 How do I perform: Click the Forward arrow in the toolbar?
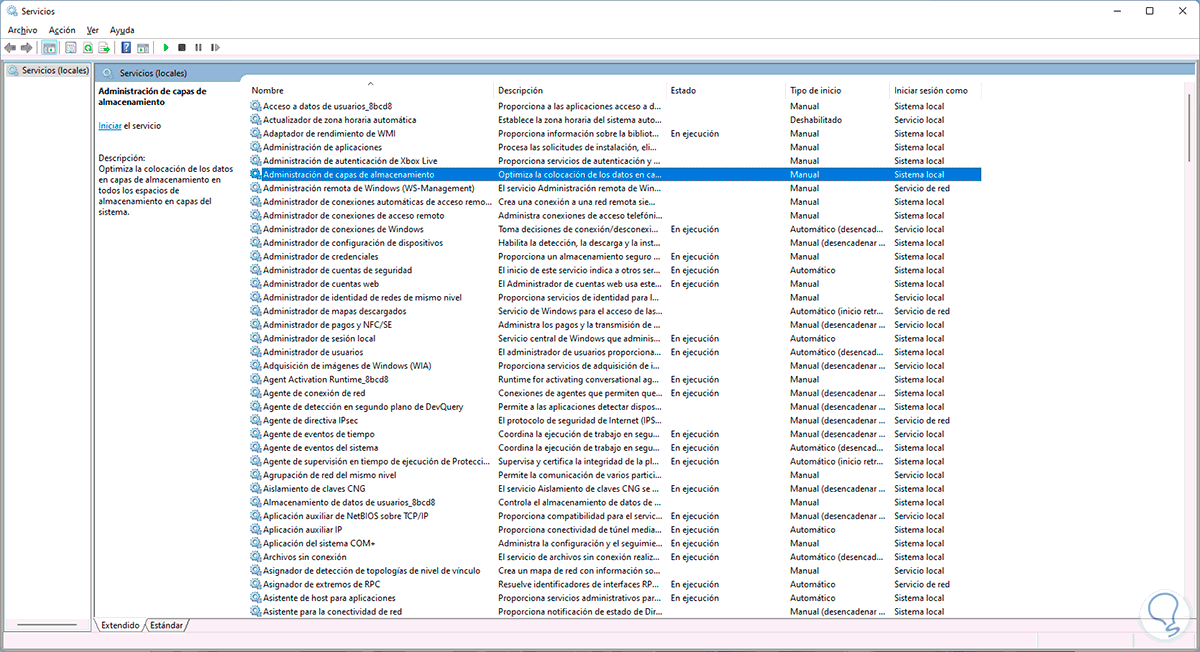pos(26,47)
